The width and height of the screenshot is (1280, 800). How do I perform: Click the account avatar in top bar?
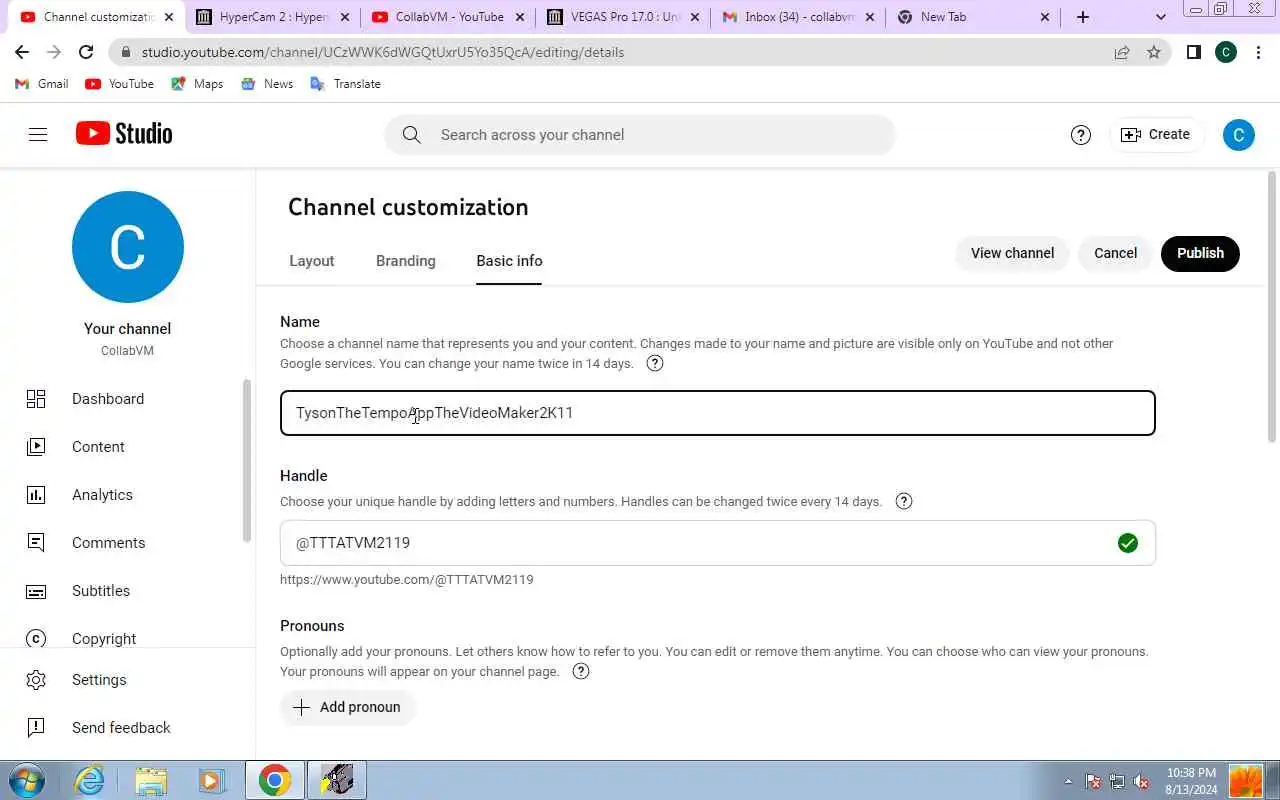tap(1238, 135)
